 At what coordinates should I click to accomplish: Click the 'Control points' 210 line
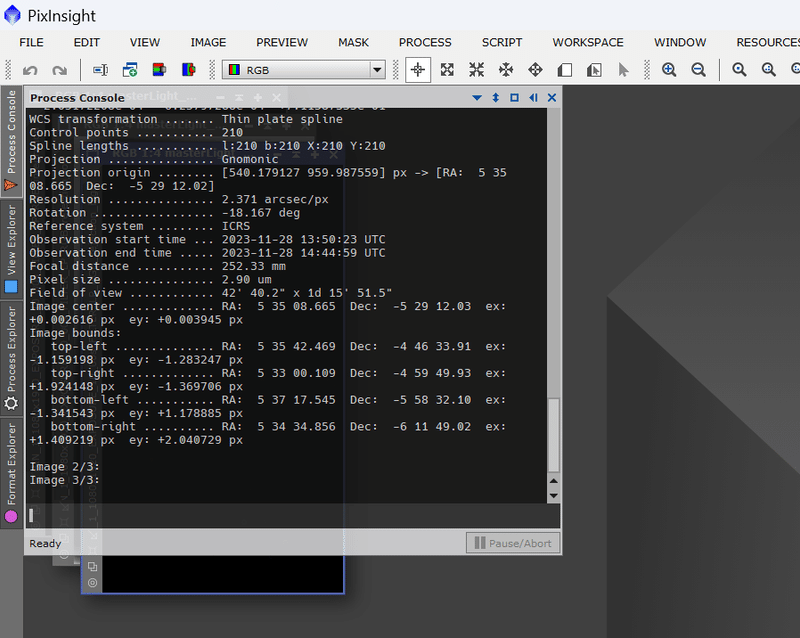[x=136, y=133]
